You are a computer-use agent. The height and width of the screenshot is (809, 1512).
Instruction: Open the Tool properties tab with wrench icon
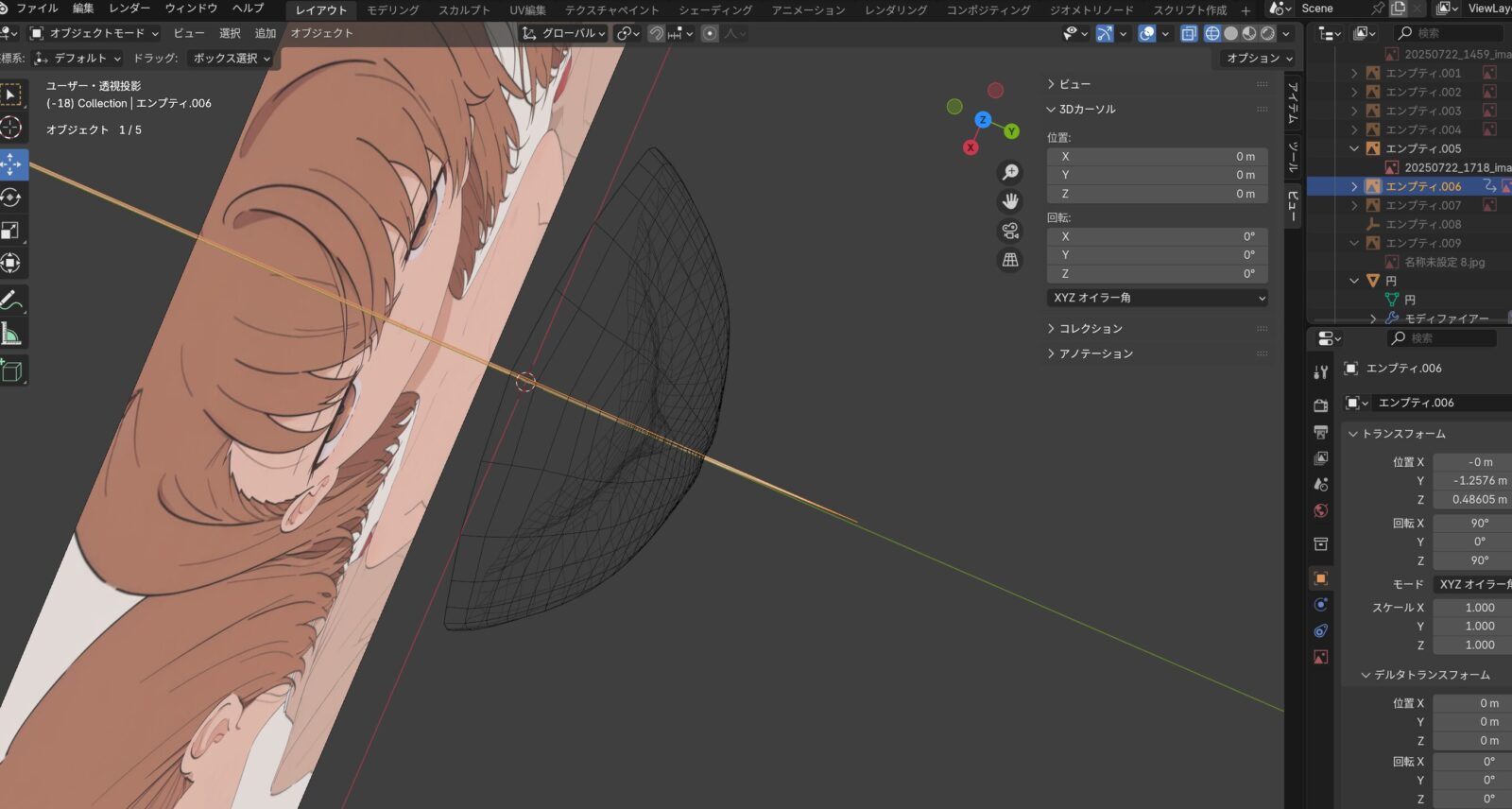coord(1321,372)
